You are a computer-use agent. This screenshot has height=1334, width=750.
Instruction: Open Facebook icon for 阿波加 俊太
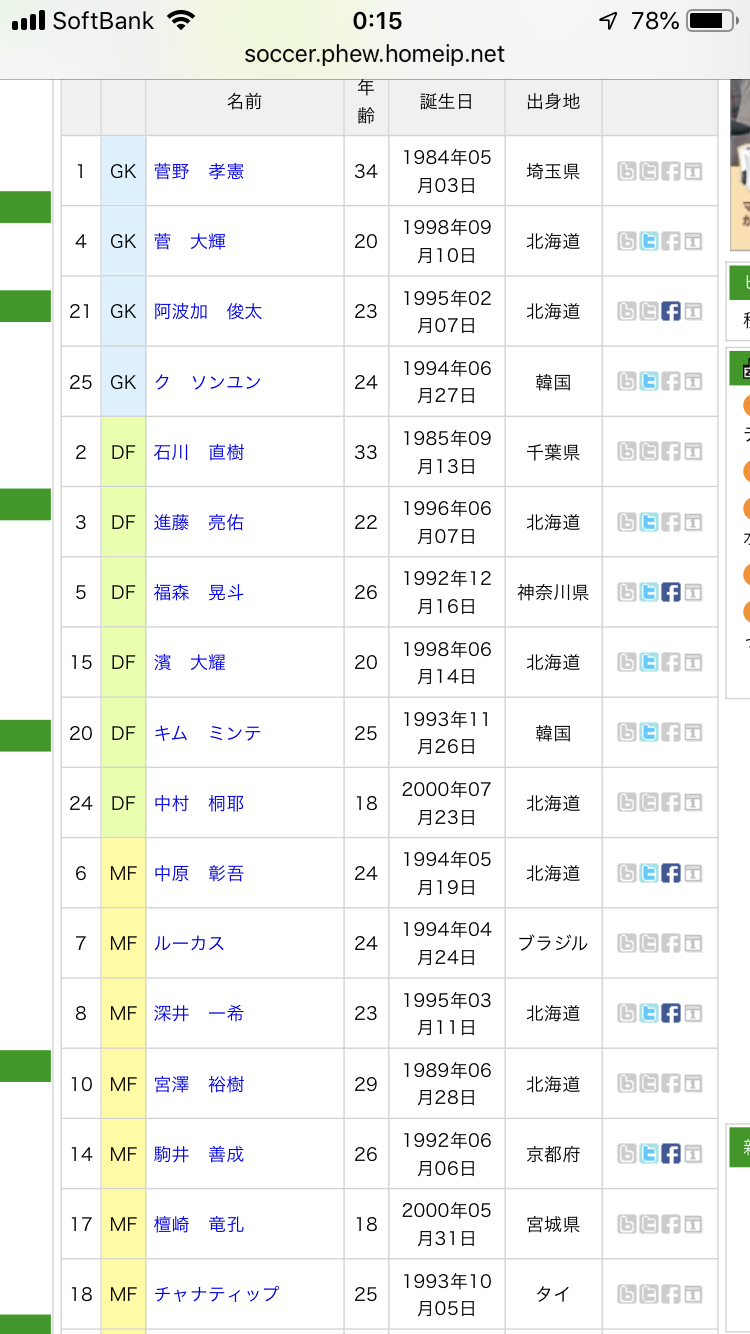pyautogui.click(x=671, y=311)
